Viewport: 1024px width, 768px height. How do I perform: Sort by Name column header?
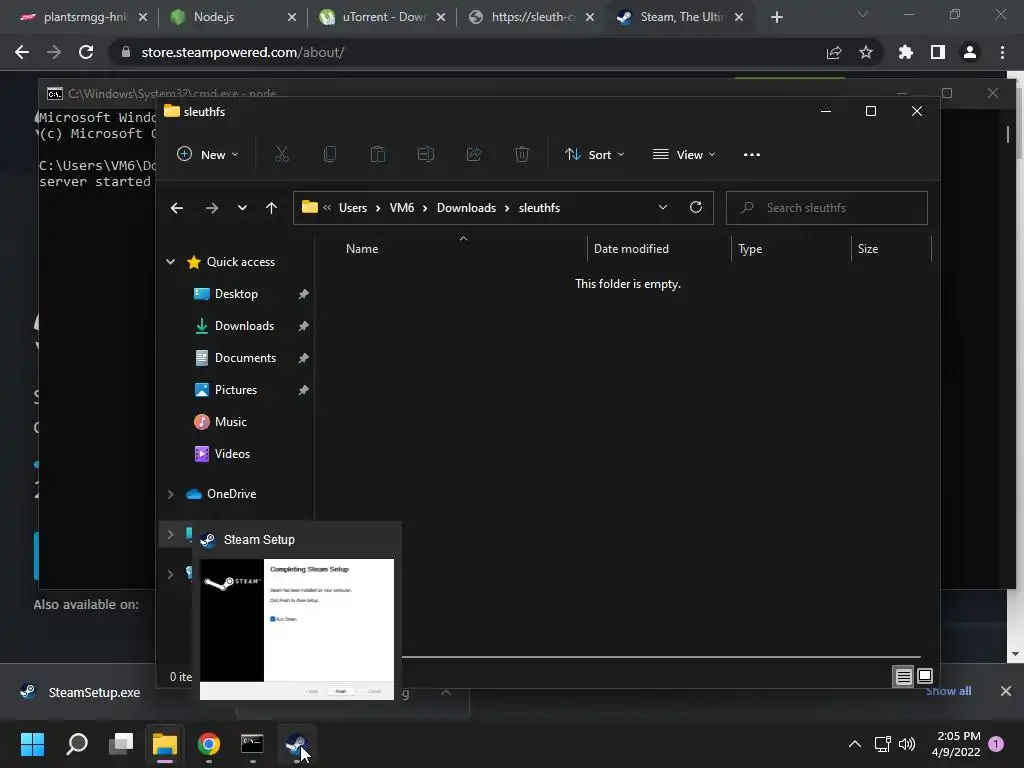pyautogui.click(x=362, y=249)
